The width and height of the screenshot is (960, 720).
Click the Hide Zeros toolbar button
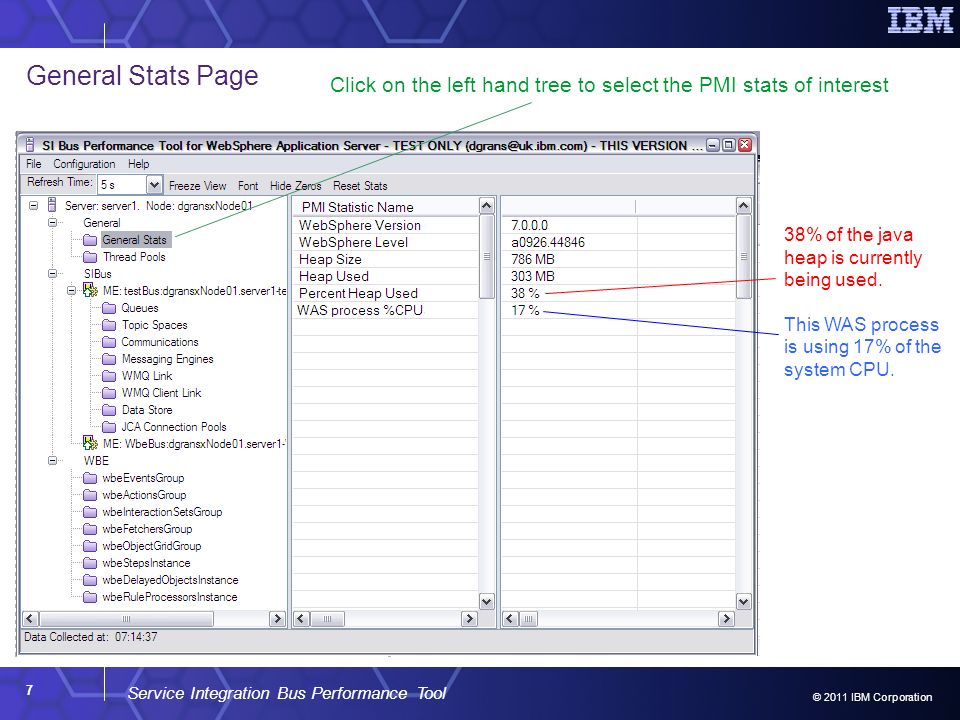(x=295, y=186)
